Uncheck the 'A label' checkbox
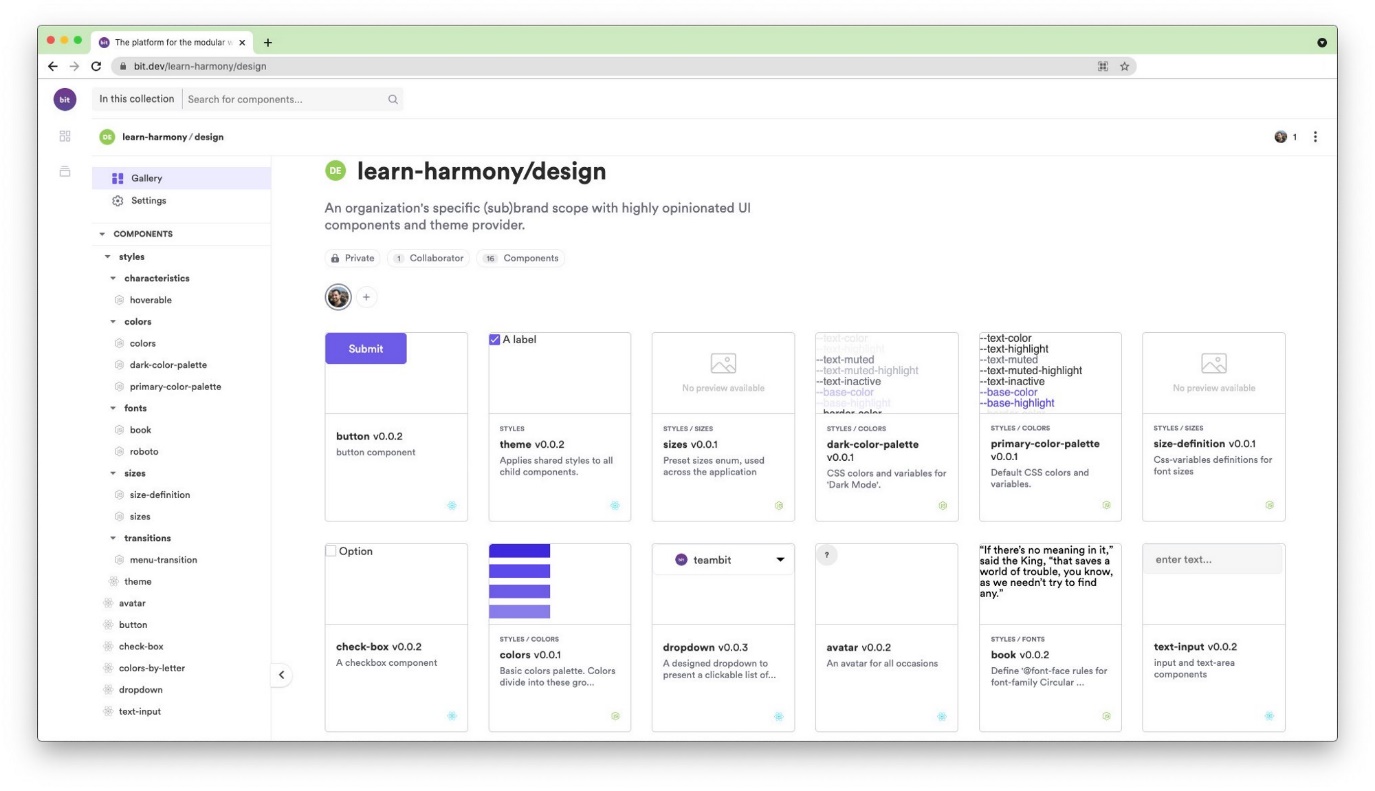The height and width of the screenshot is (791, 1375). coord(495,340)
